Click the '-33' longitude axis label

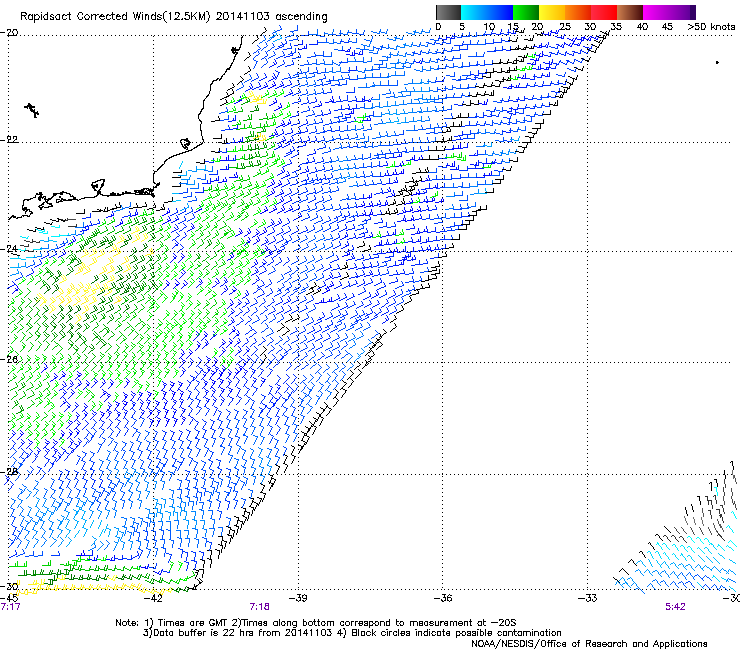click(588, 598)
